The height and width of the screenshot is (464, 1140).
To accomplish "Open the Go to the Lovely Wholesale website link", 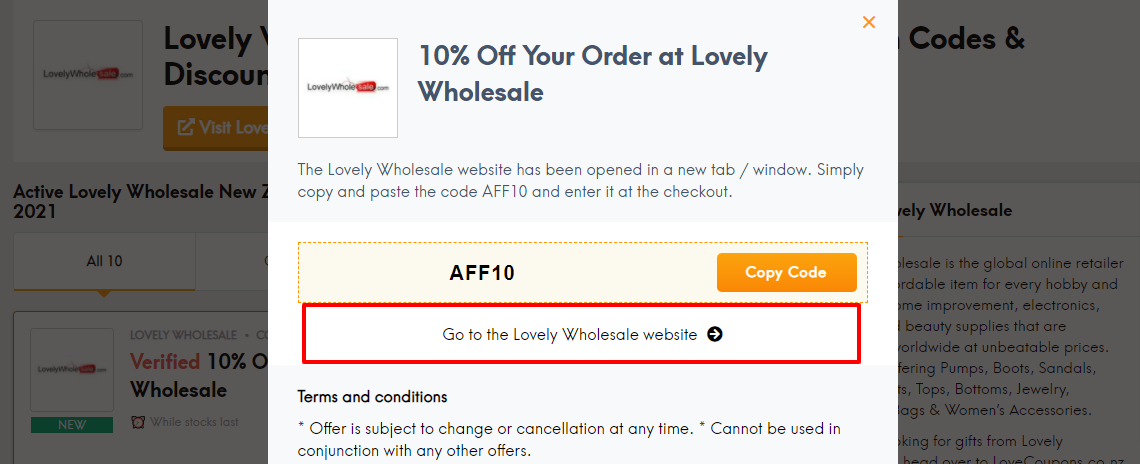I will (x=582, y=335).
